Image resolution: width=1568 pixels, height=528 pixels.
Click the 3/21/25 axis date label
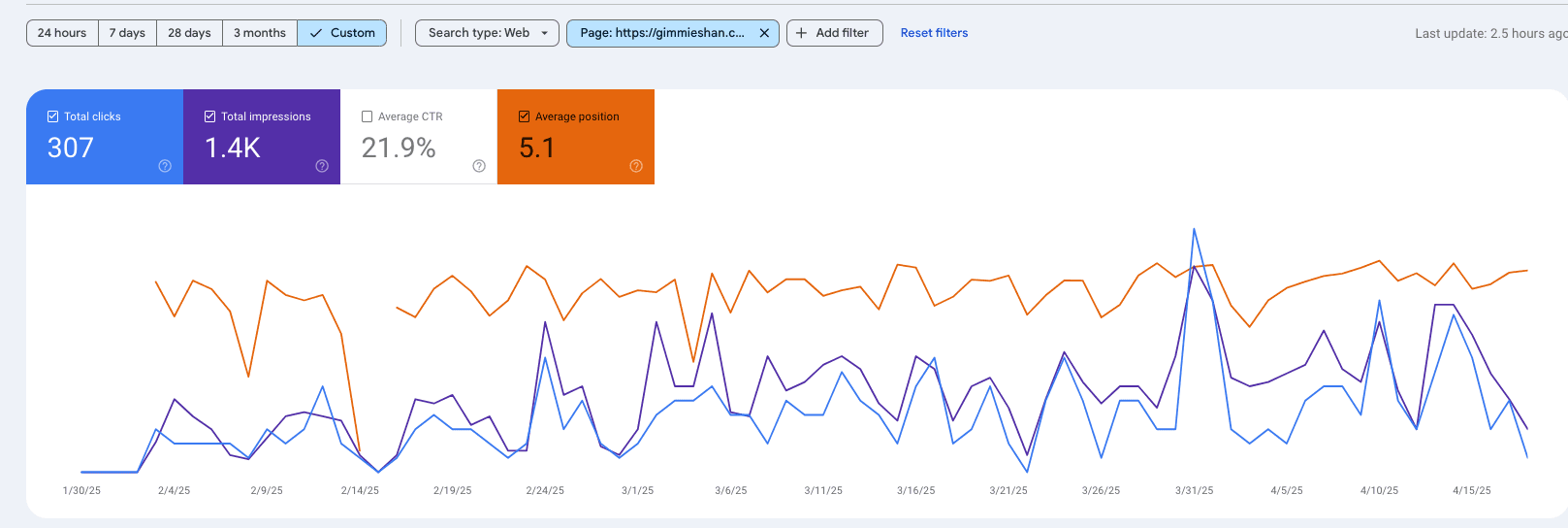coord(1008,491)
